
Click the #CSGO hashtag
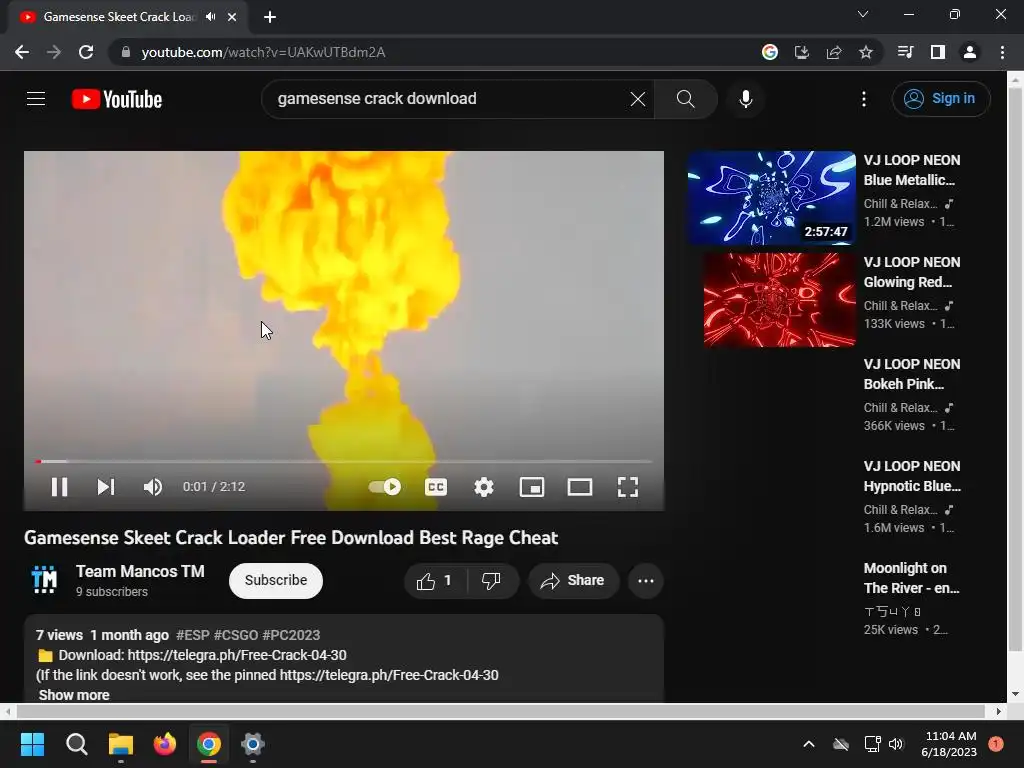[x=236, y=635]
